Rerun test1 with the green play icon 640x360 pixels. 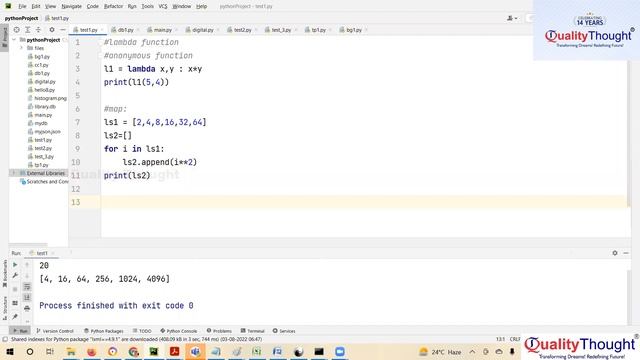(15, 265)
